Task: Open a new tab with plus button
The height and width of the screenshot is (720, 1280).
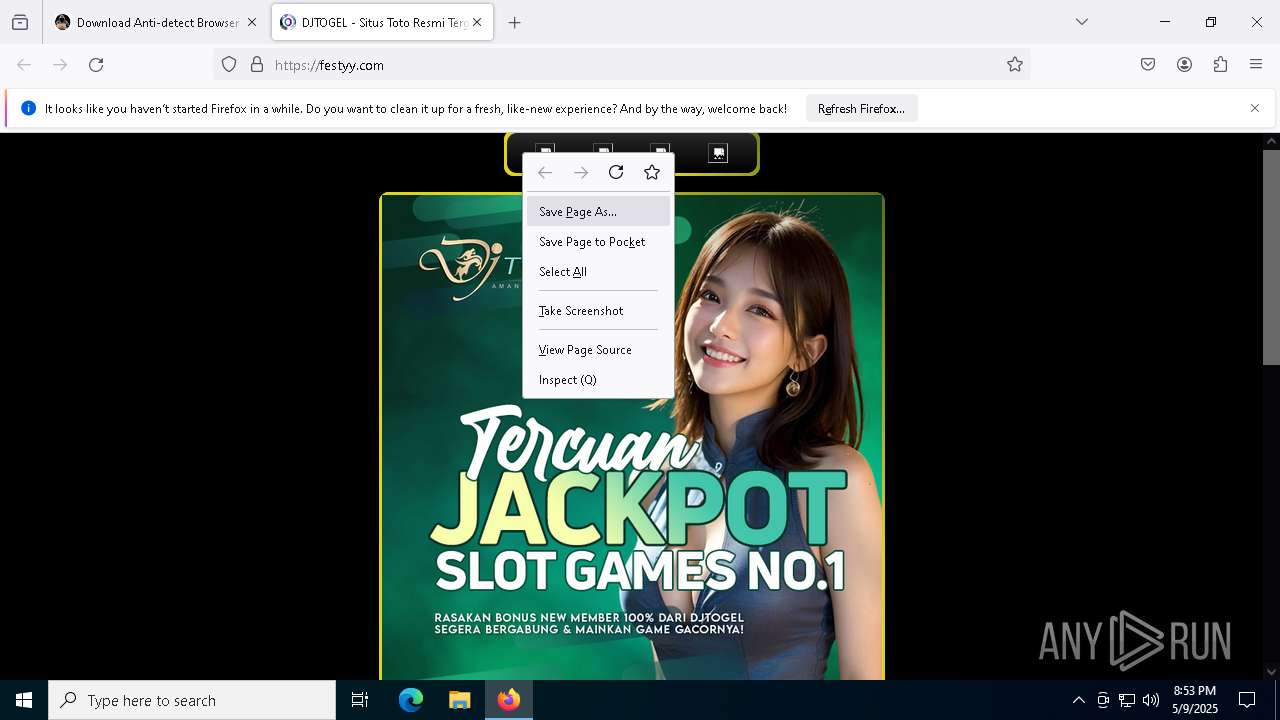Action: pyautogui.click(x=515, y=22)
